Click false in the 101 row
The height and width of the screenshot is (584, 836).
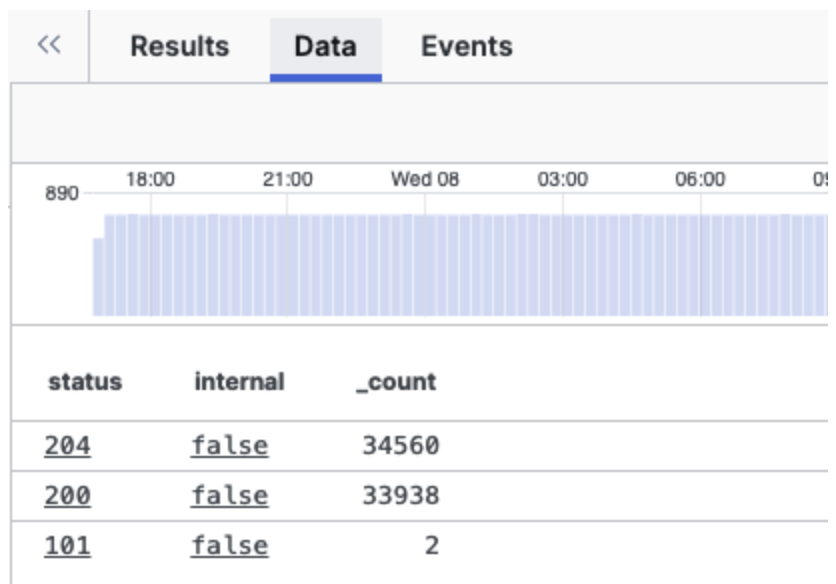[229, 545]
